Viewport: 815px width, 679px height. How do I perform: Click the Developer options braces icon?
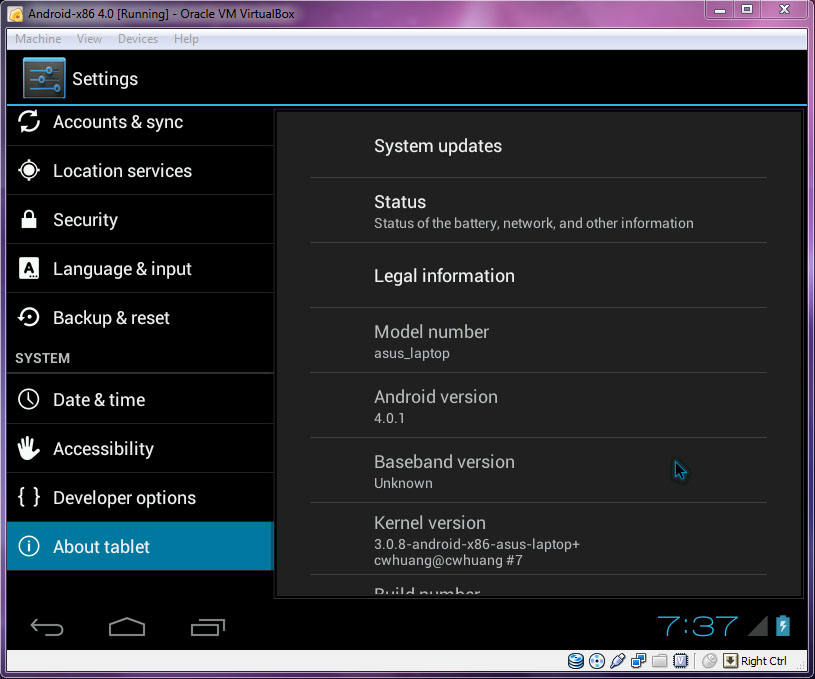click(x=29, y=497)
